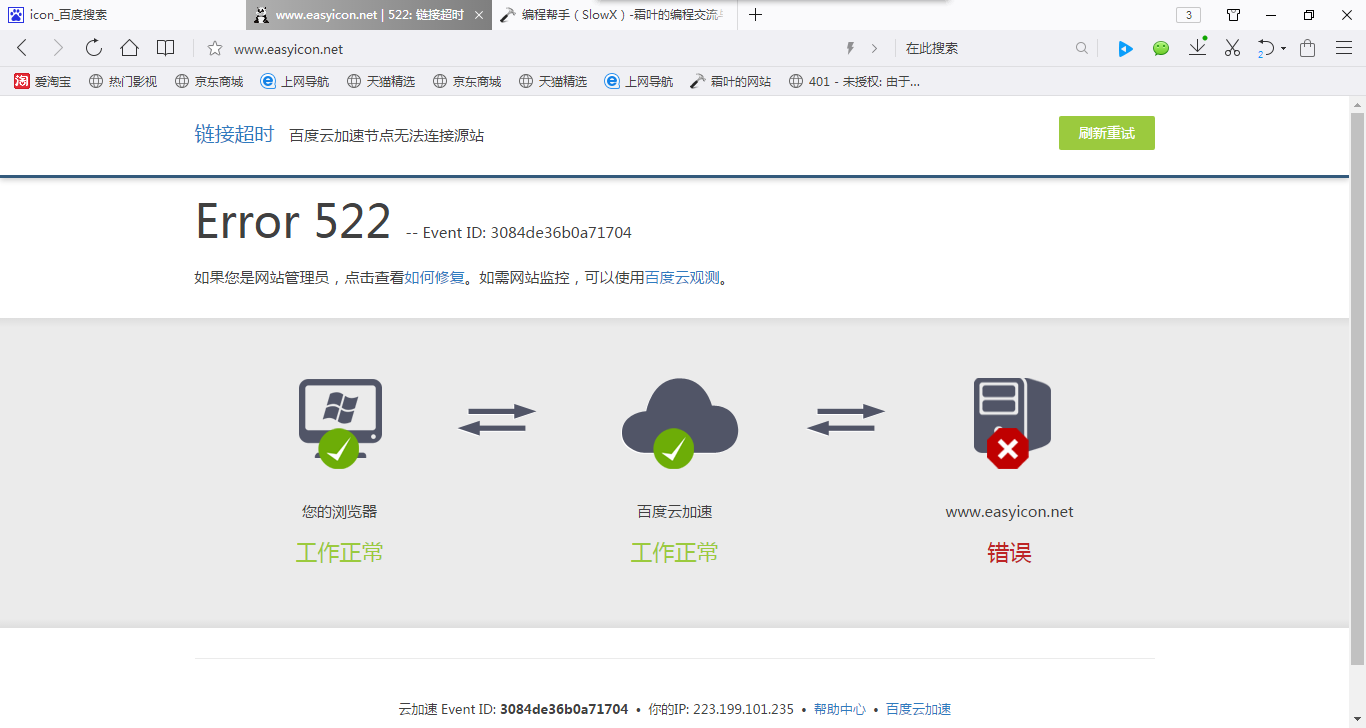Click the magnifier search icon
Screen dimensions: 1366x728
[x=1082, y=48]
